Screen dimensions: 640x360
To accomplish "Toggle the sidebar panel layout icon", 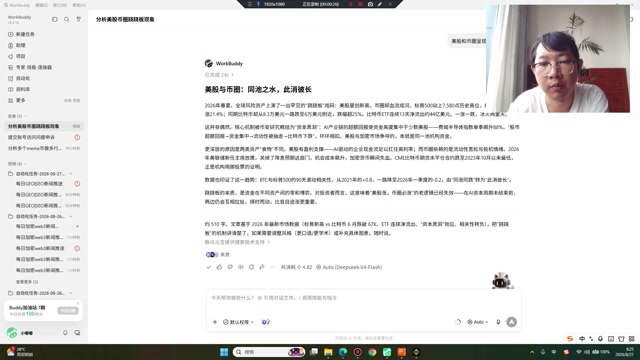I will pyautogui.click(x=54, y=19).
